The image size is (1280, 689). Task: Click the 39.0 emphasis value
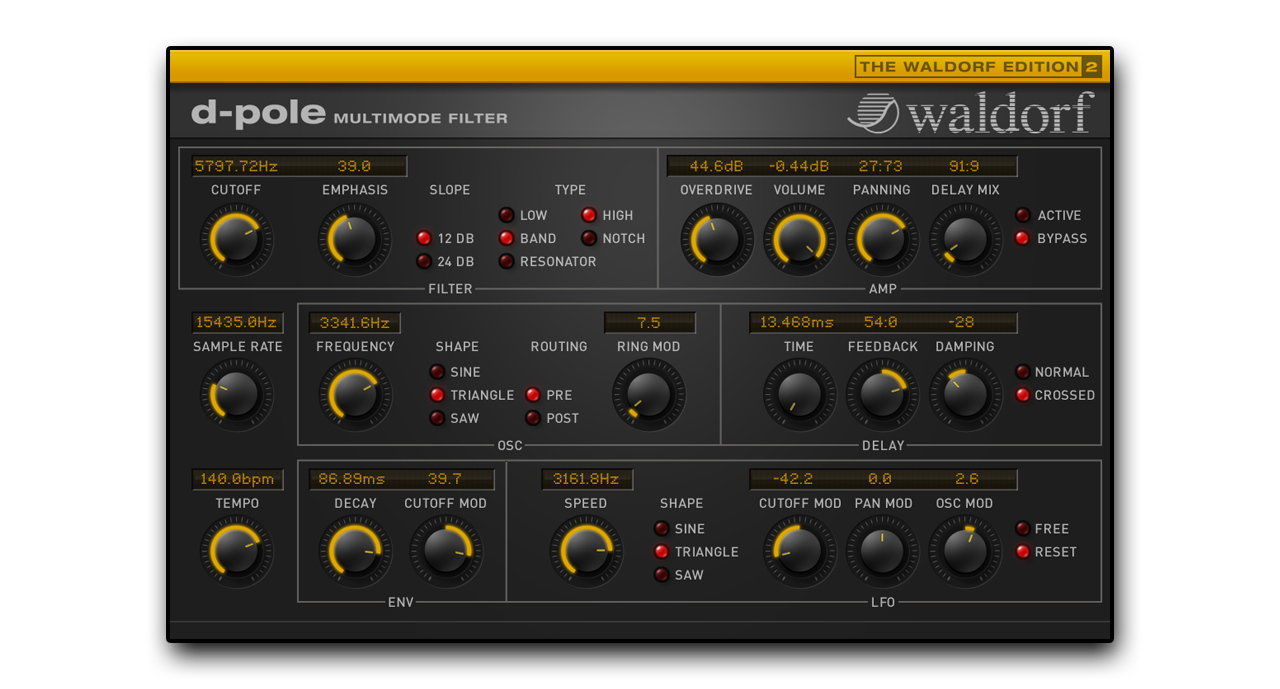(354, 166)
